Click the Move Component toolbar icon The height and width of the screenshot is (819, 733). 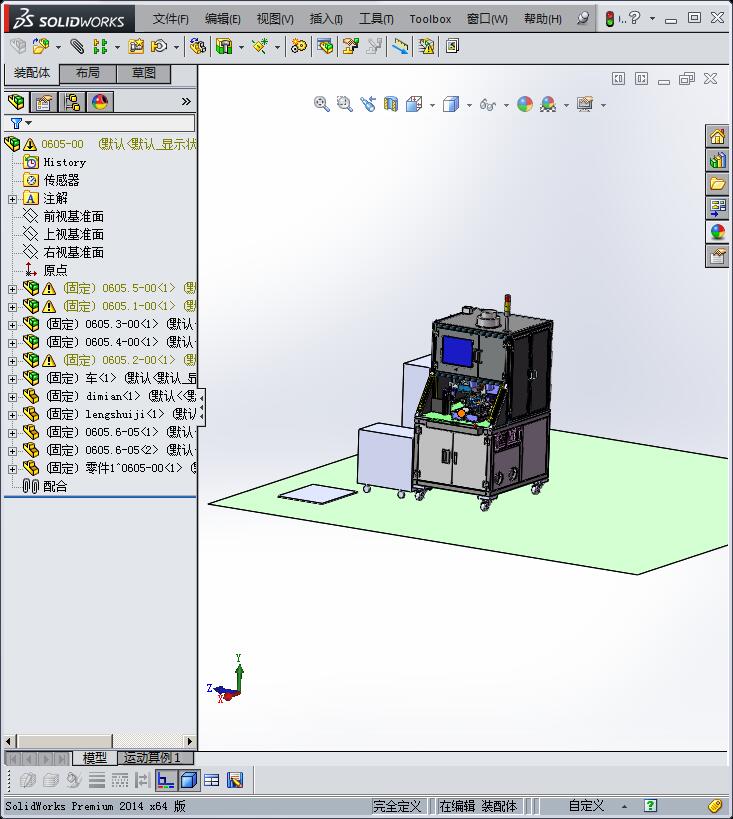tap(159, 46)
